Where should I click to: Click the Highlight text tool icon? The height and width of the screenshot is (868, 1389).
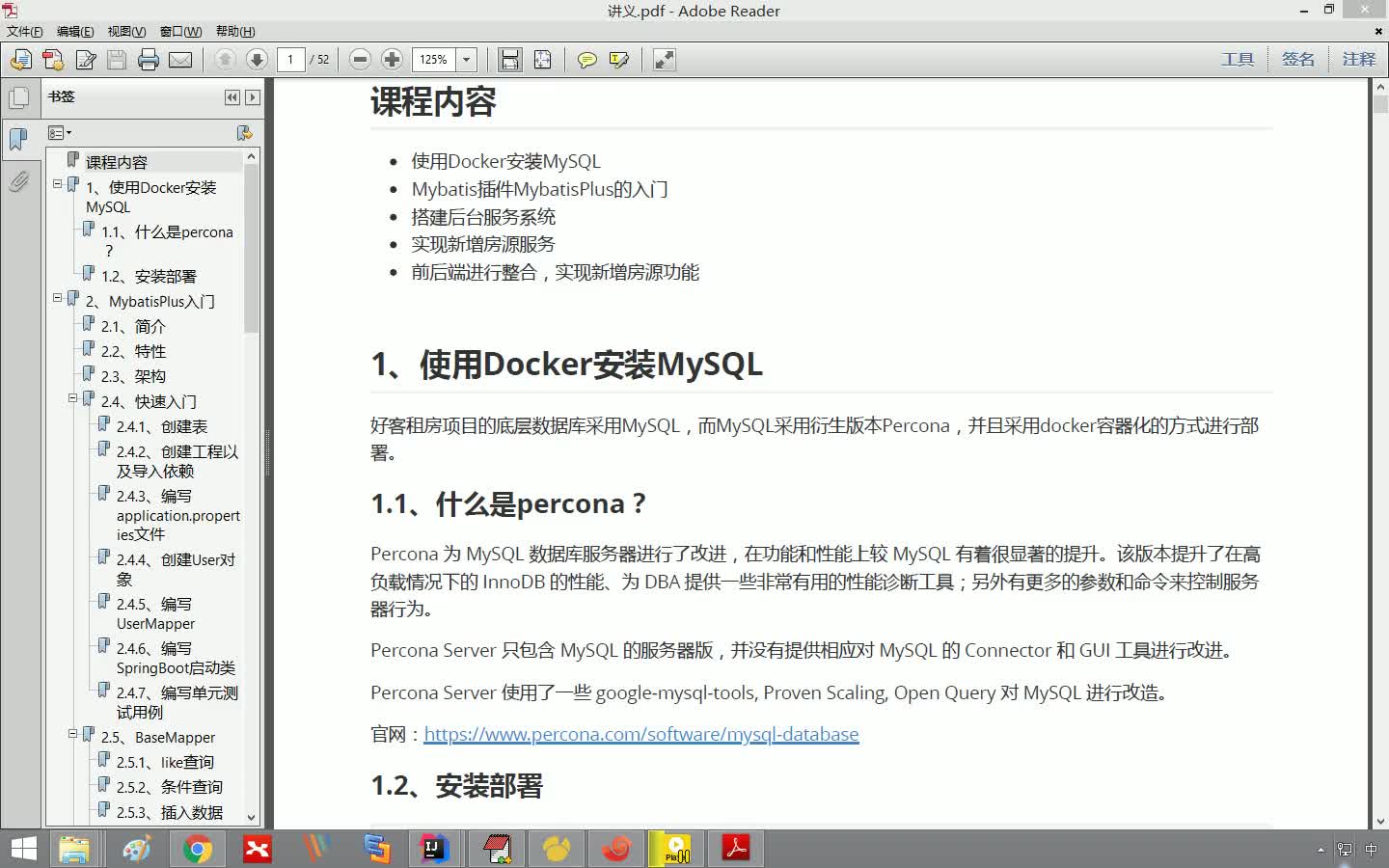(x=619, y=60)
